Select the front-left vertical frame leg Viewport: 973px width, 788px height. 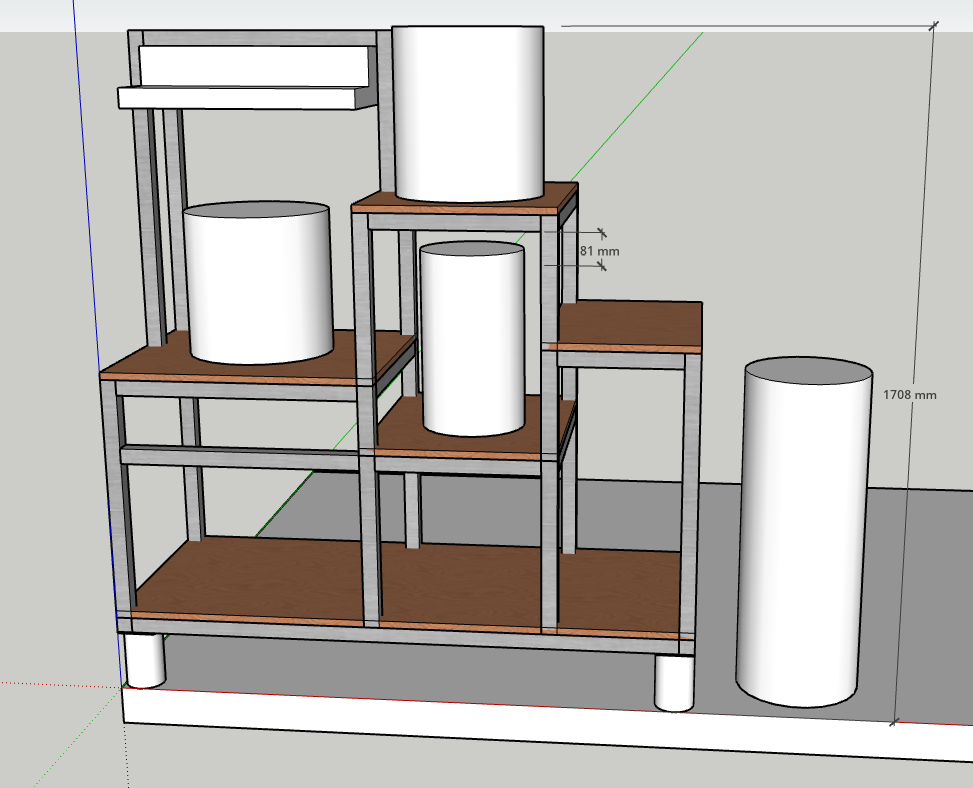[x=110, y=500]
